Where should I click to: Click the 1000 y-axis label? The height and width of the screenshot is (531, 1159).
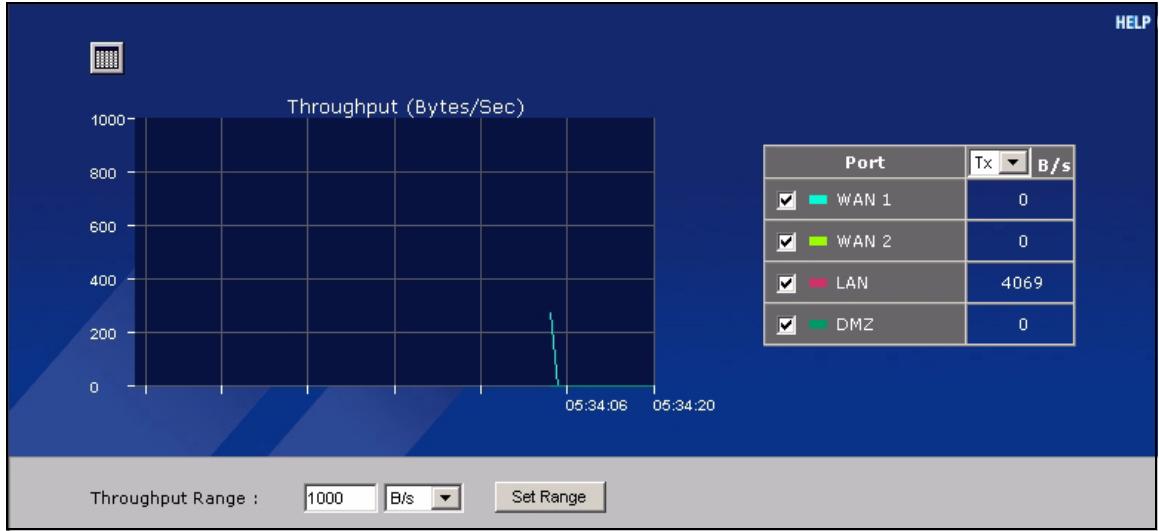(x=109, y=120)
